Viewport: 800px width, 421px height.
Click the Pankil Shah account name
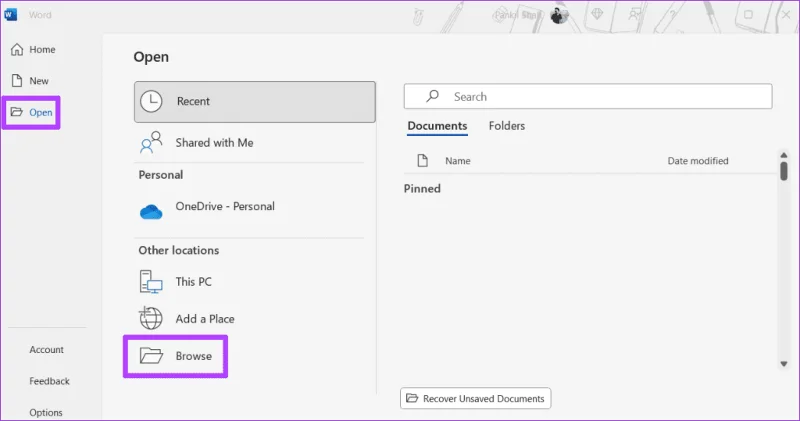point(516,15)
